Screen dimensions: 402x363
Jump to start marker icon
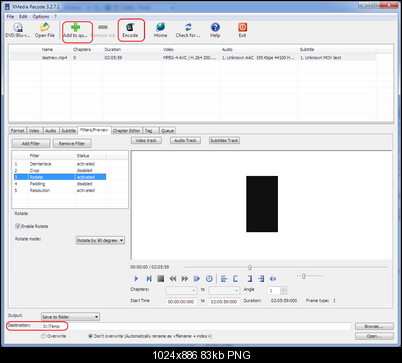click(224, 279)
